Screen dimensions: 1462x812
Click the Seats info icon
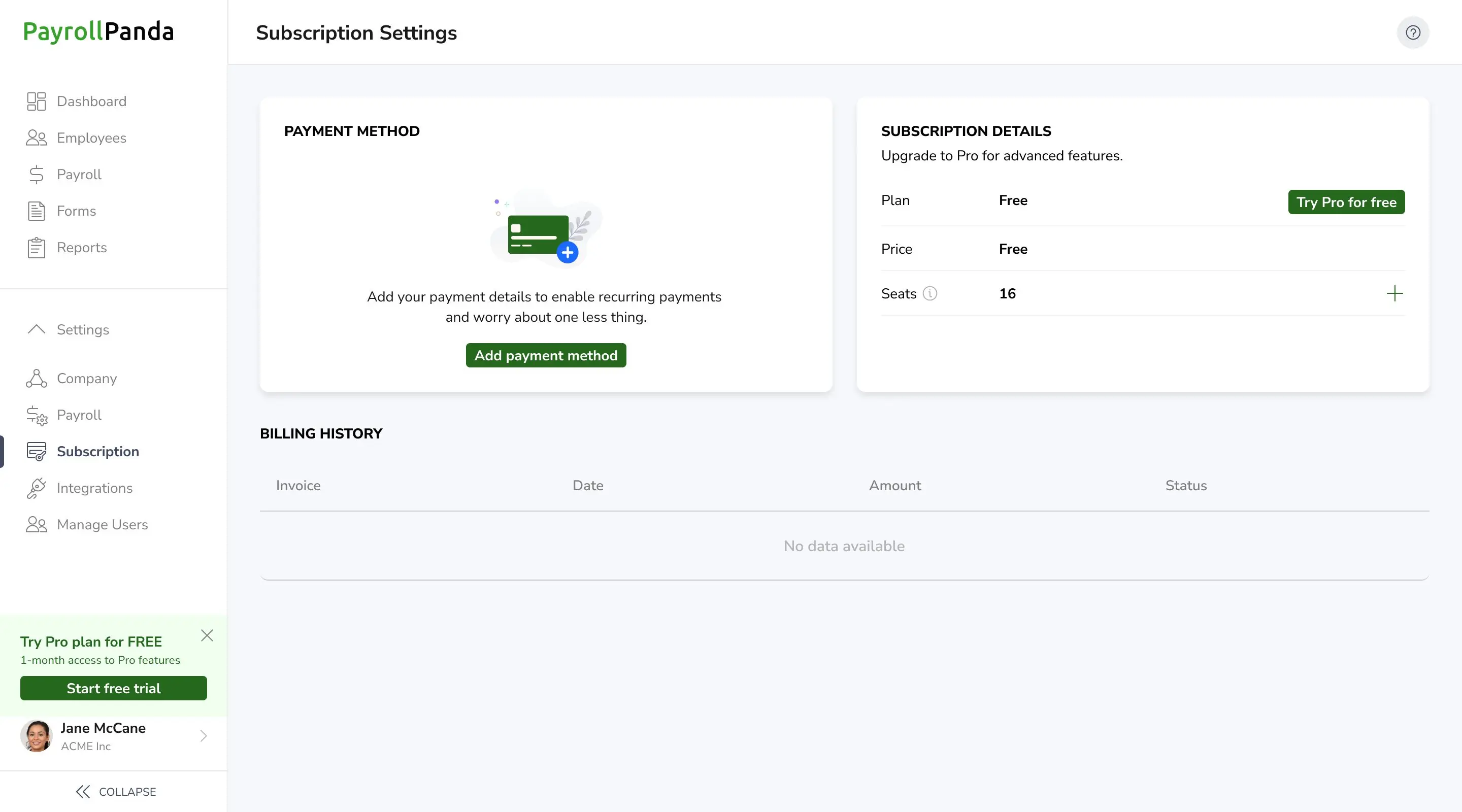(929, 293)
